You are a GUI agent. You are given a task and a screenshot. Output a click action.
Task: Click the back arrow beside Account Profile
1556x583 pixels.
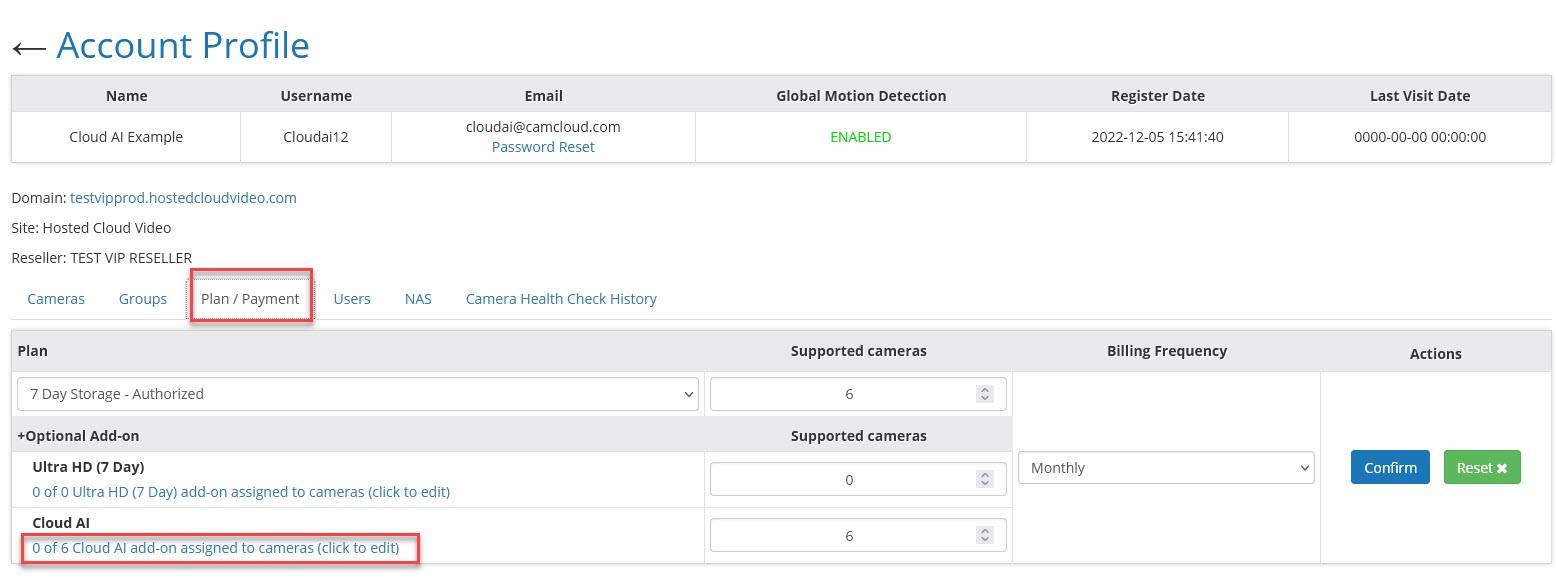coord(29,48)
